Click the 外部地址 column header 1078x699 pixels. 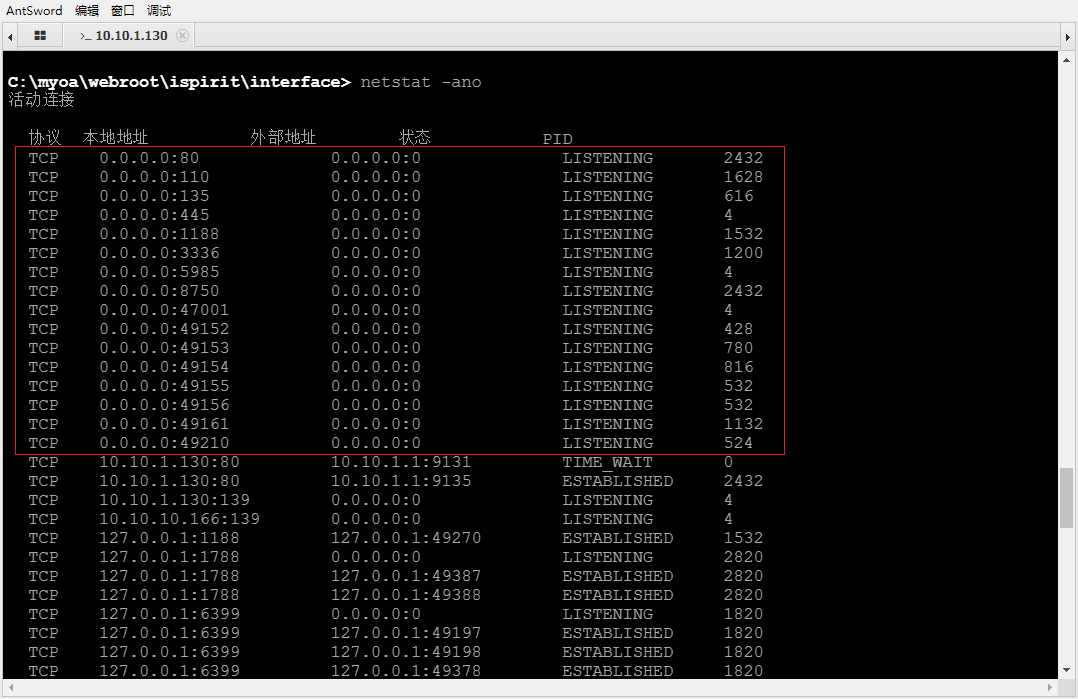point(283,137)
